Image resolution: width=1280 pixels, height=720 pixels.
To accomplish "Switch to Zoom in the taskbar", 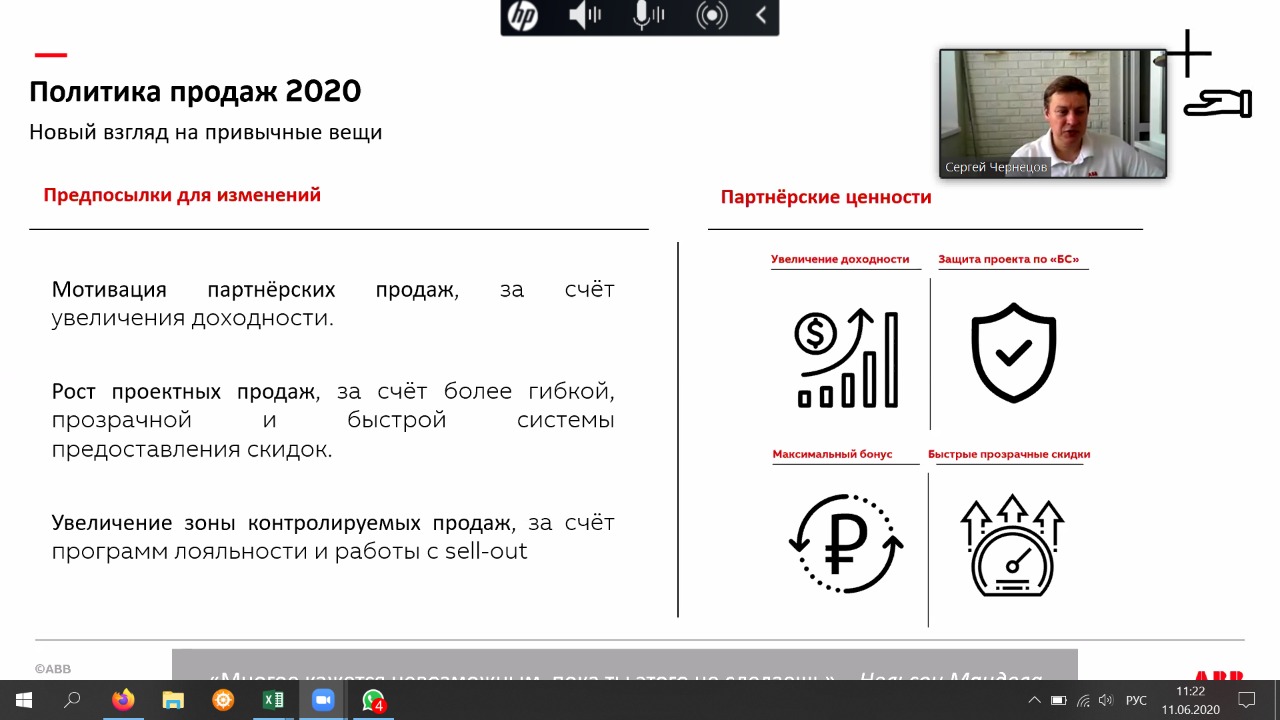I will [x=323, y=700].
